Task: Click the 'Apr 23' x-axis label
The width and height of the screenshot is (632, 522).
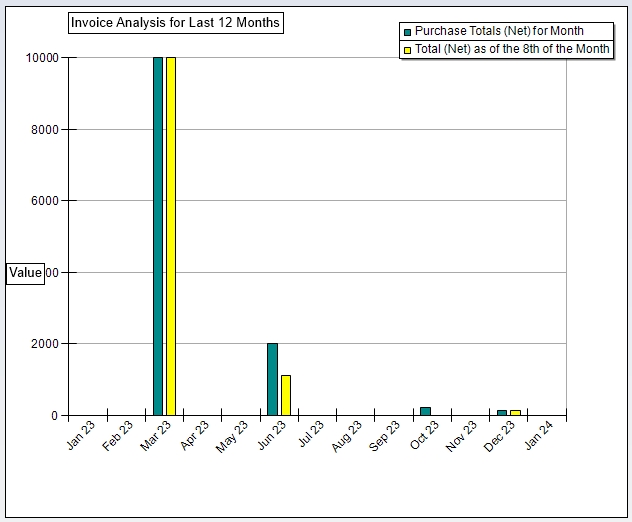Action: [x=196, y=437]
